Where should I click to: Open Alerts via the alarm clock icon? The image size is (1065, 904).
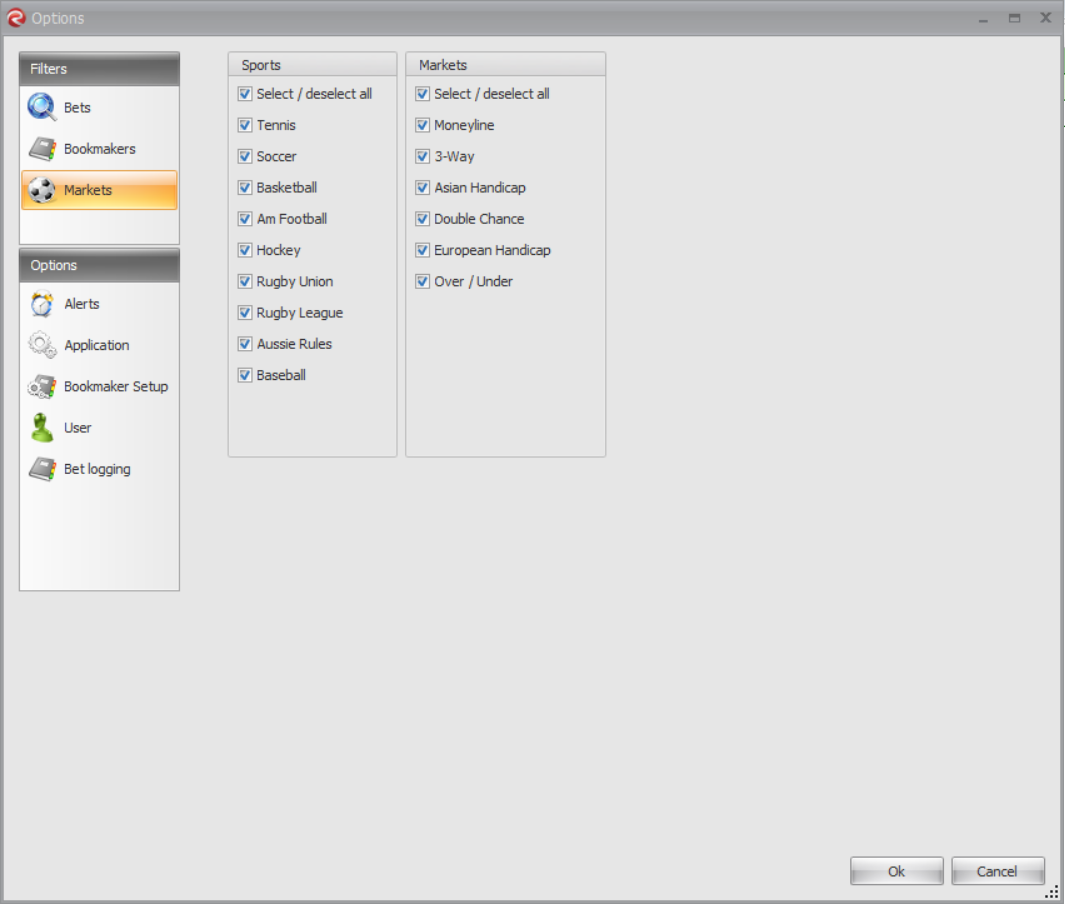click(x=42, y=304)
